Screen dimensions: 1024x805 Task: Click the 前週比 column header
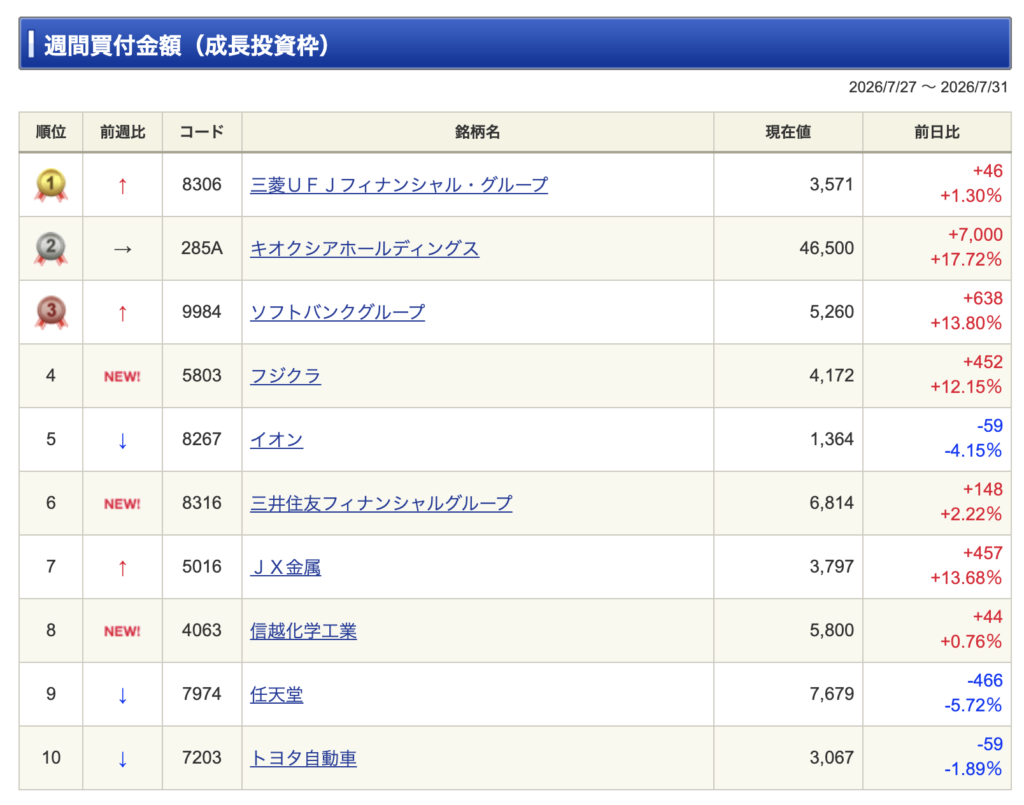click(x=122, y=132)
